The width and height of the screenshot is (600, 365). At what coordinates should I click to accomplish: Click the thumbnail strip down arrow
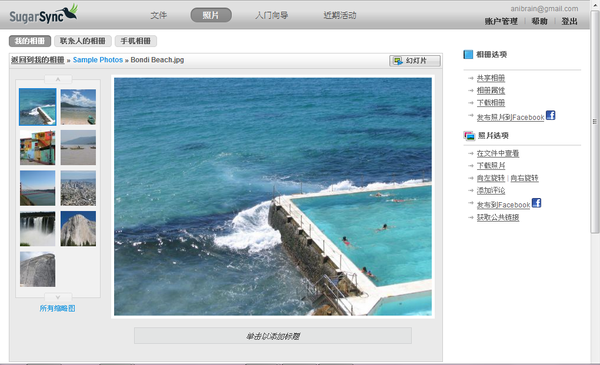click(x=58, y=297)
